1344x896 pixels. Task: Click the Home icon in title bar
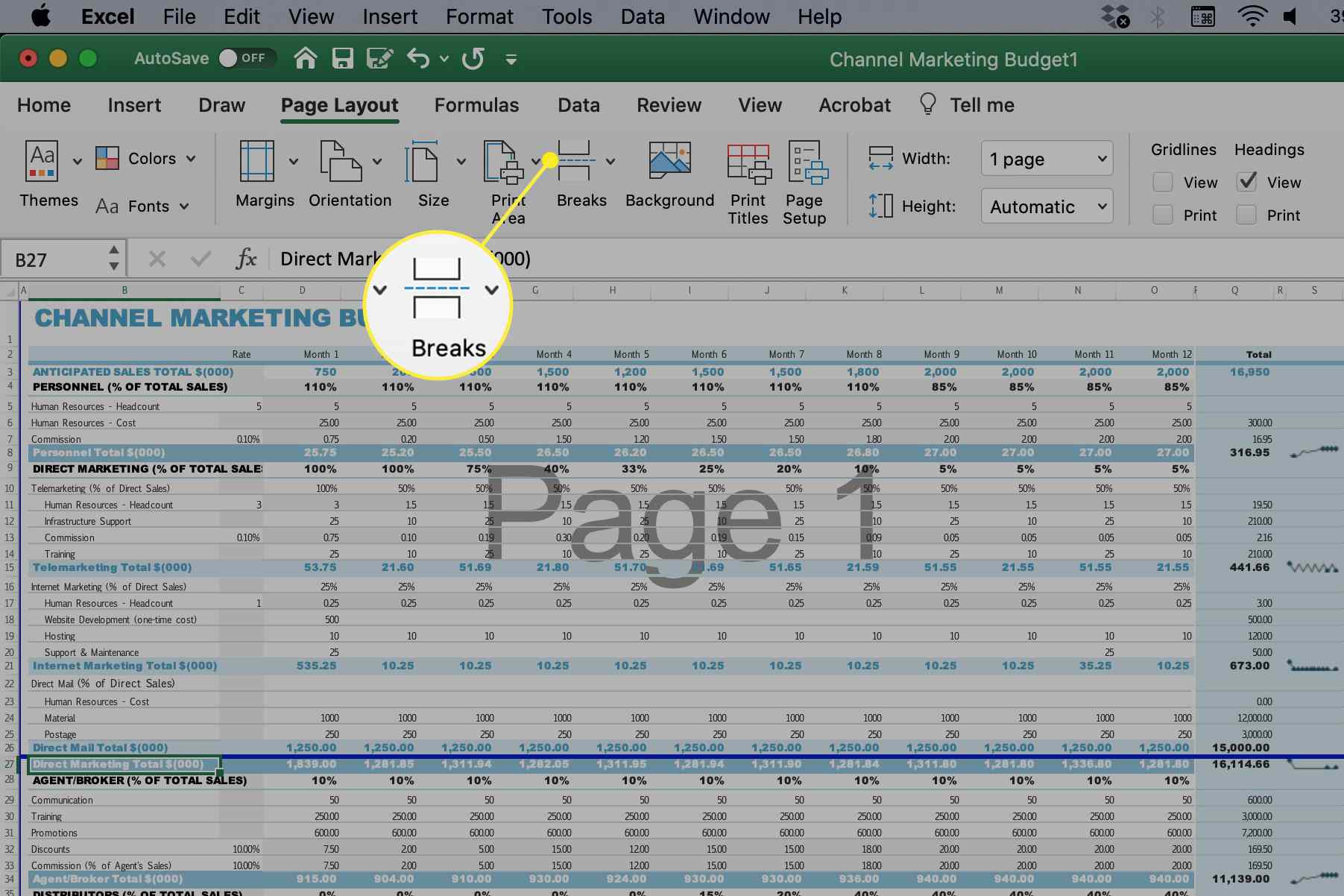click(x=305, y=58)
